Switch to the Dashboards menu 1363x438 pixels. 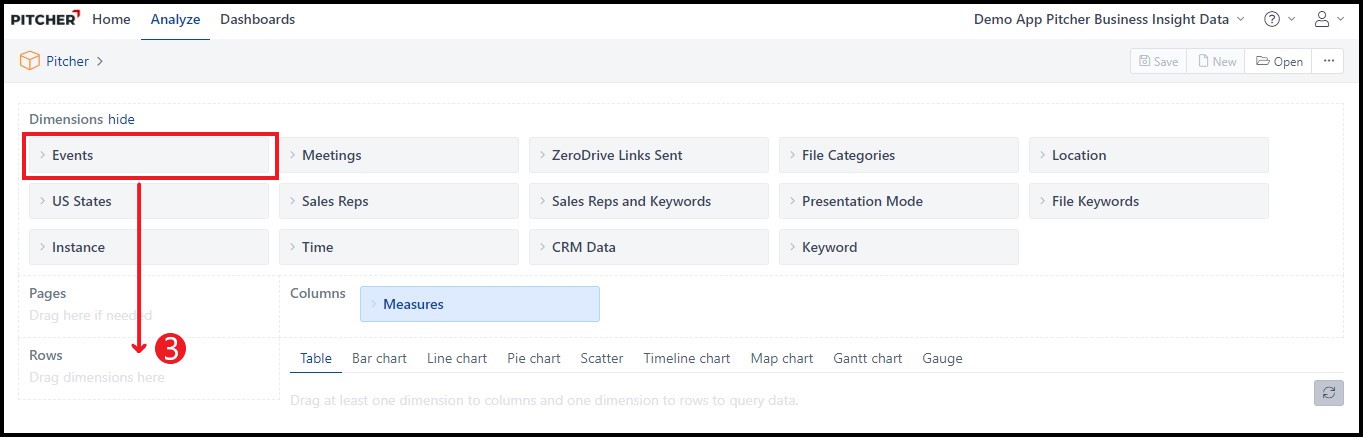(257, 19)
